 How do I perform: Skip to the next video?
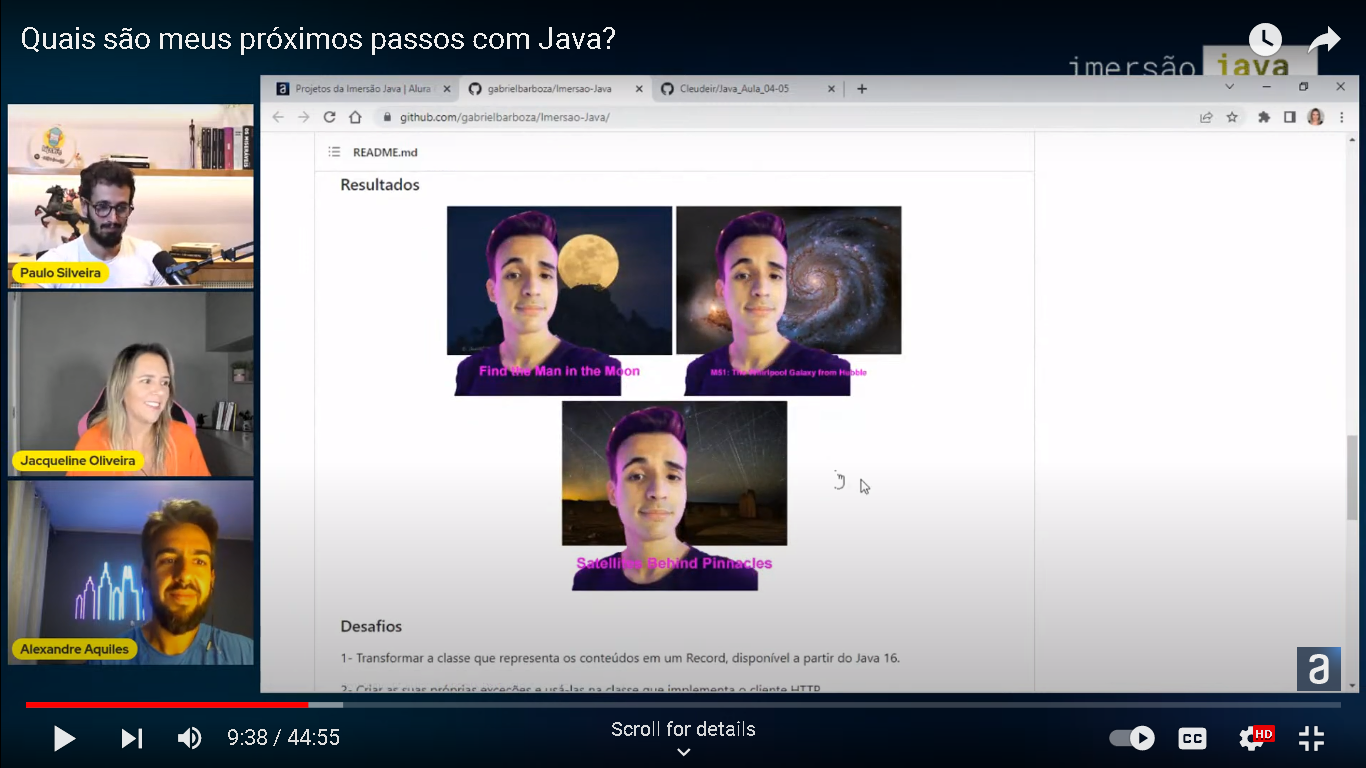coord(131,738)
